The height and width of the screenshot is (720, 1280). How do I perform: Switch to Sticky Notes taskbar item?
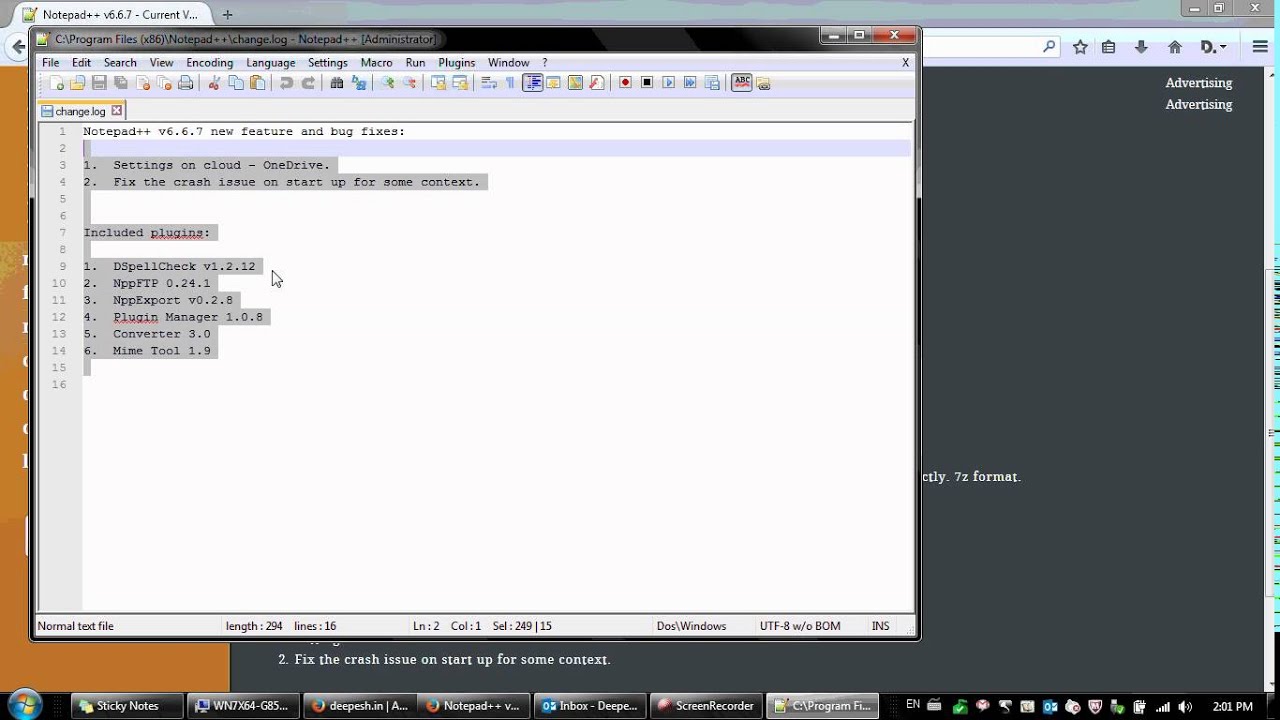pyautogui.click(x=127, y=705)
